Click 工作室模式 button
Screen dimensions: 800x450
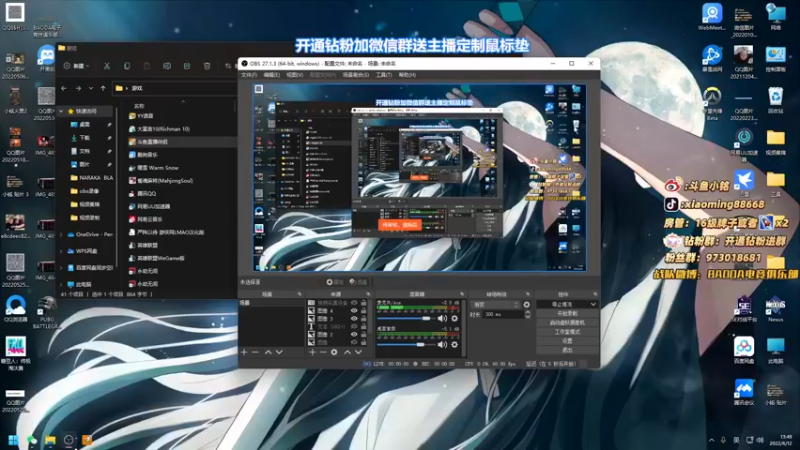(x=567, y=332)
